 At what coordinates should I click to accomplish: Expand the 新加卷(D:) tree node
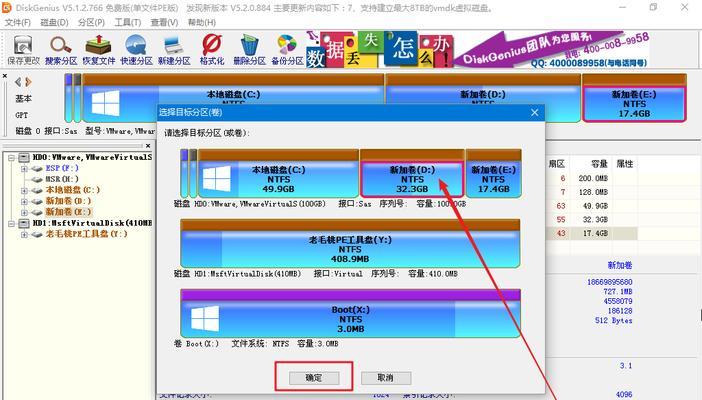(24, 201)
